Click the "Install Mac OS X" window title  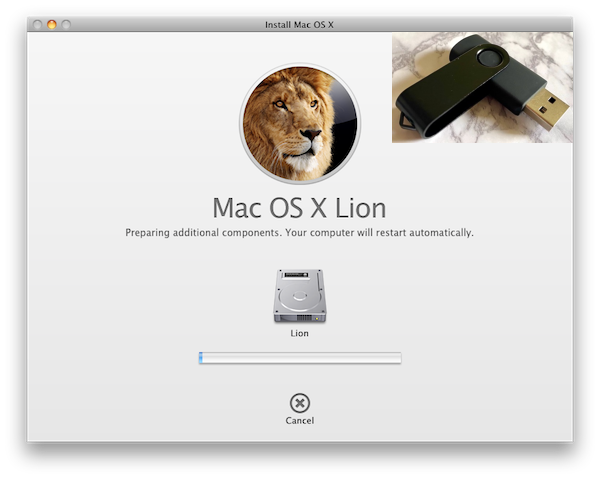click(299, 24)
